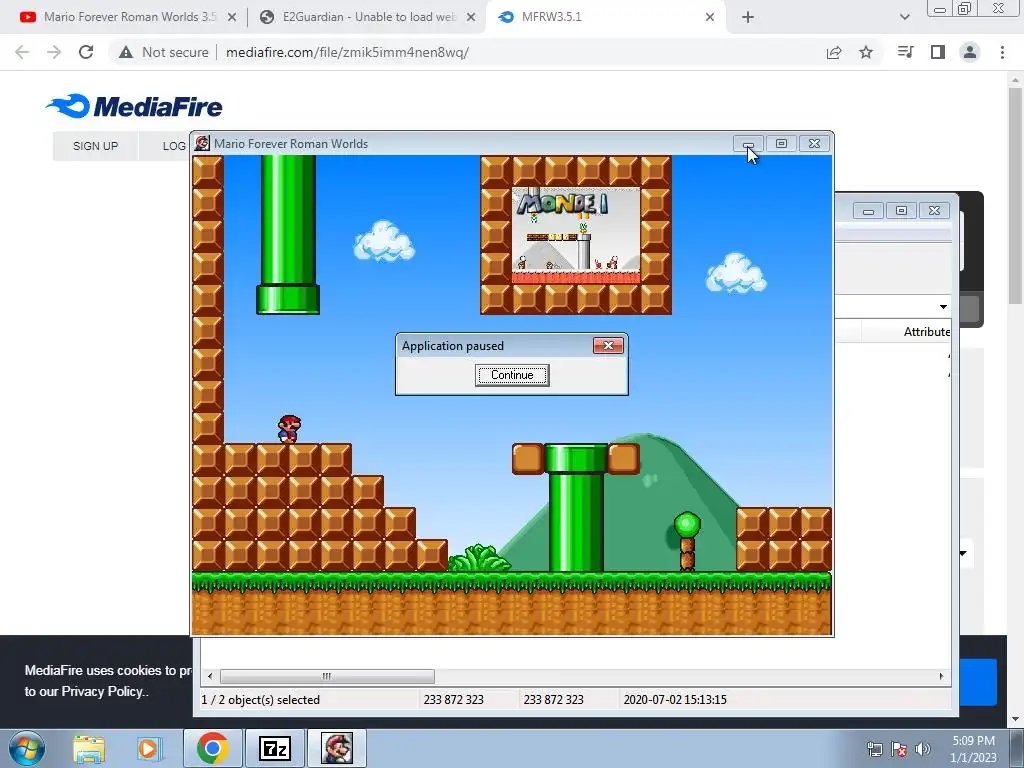Maximize the Mario Forever Roman Worlds window
The width and height of the screenshot is (1024, 768).
pyautogui.click(x=781, y=143)
